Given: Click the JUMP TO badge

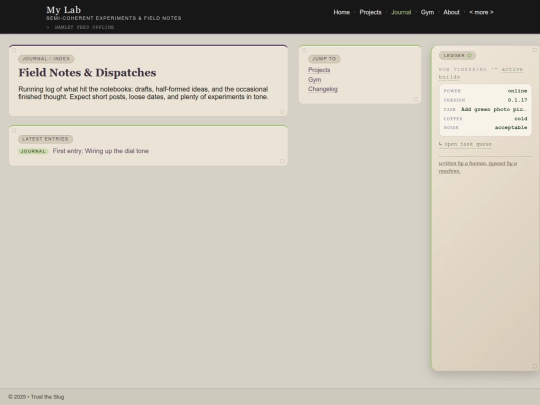Looking at the screenshot, I should [324, 59].
